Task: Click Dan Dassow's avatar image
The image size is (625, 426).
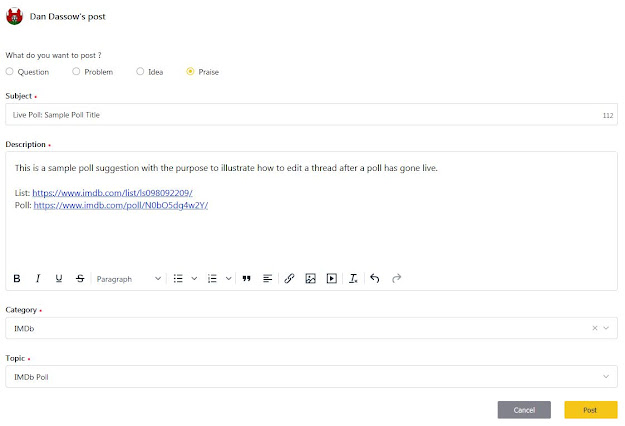Action: [14, 16]
